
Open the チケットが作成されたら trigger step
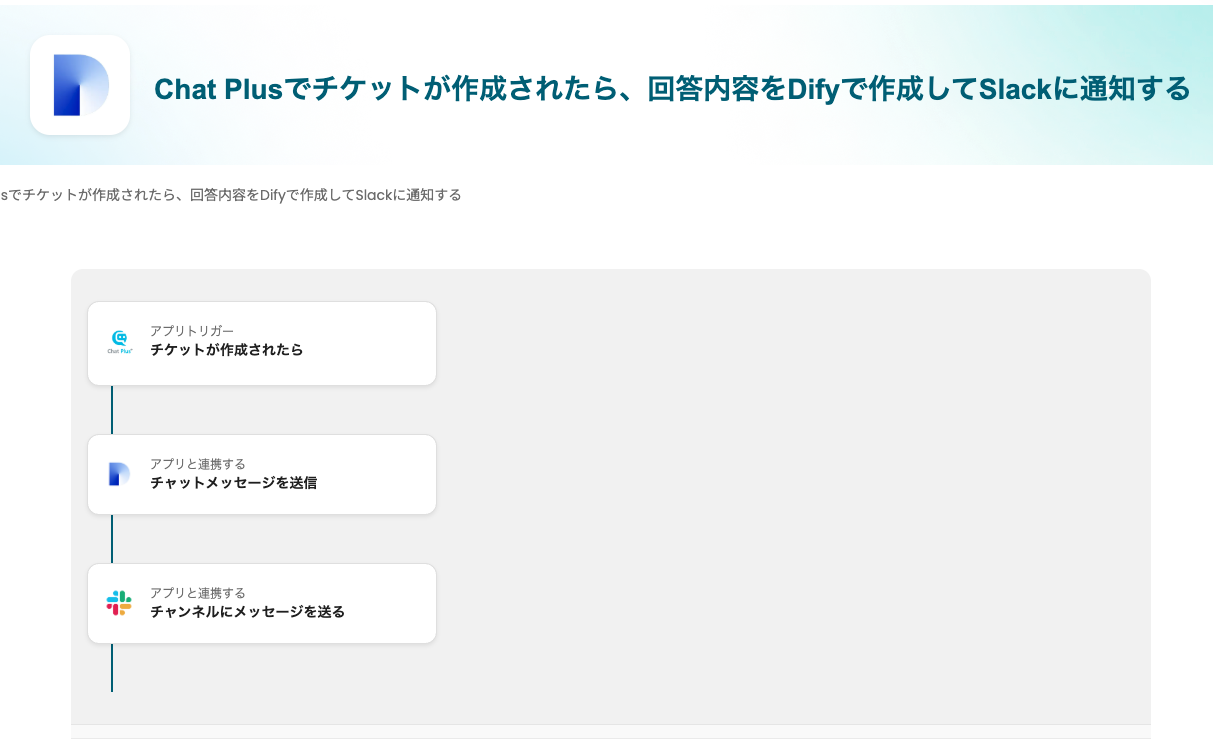point(227,350)
